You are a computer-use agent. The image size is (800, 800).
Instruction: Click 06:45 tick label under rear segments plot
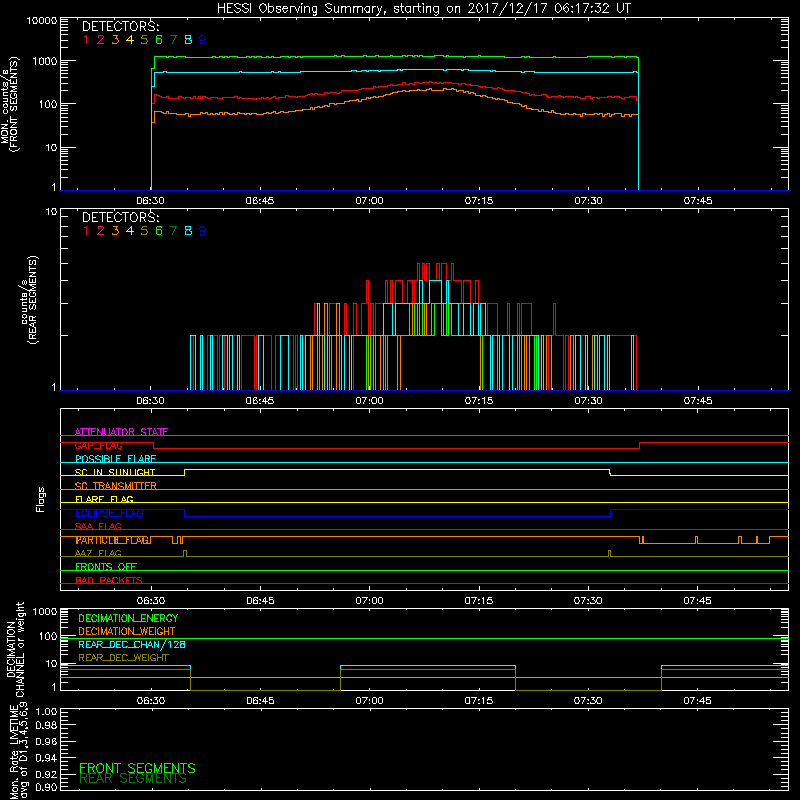point(260,401)
